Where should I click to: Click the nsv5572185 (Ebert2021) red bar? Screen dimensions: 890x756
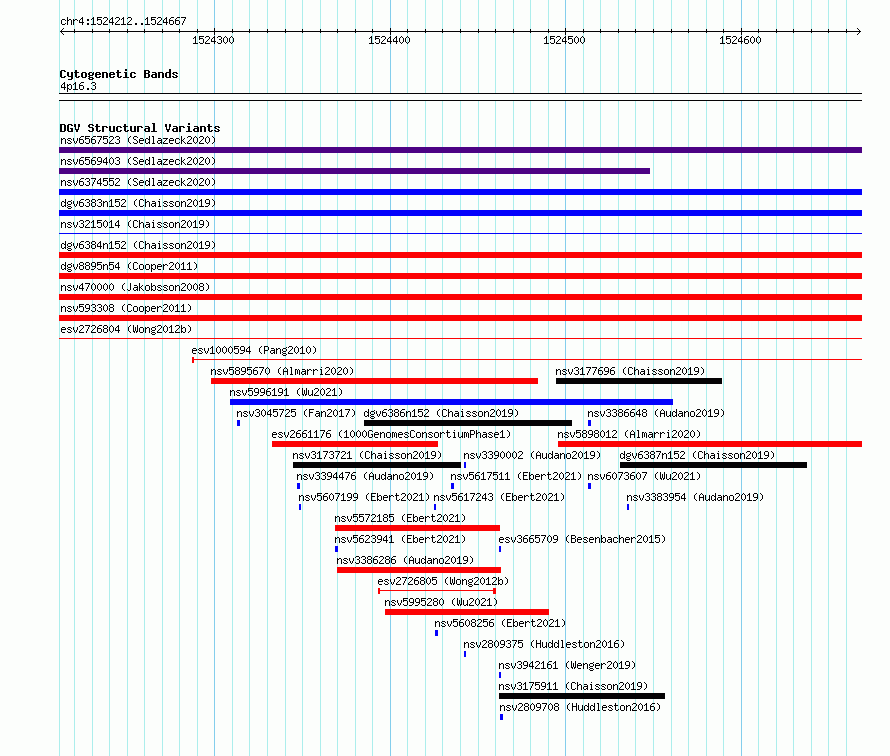coord(417,528)
